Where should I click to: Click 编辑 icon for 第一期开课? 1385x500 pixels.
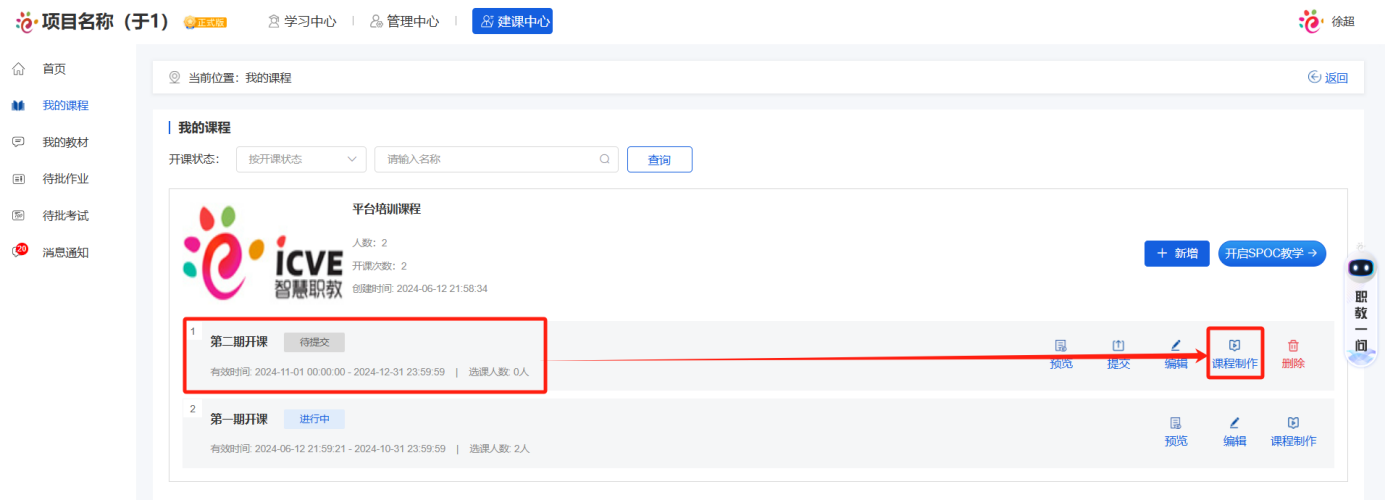1235,424
